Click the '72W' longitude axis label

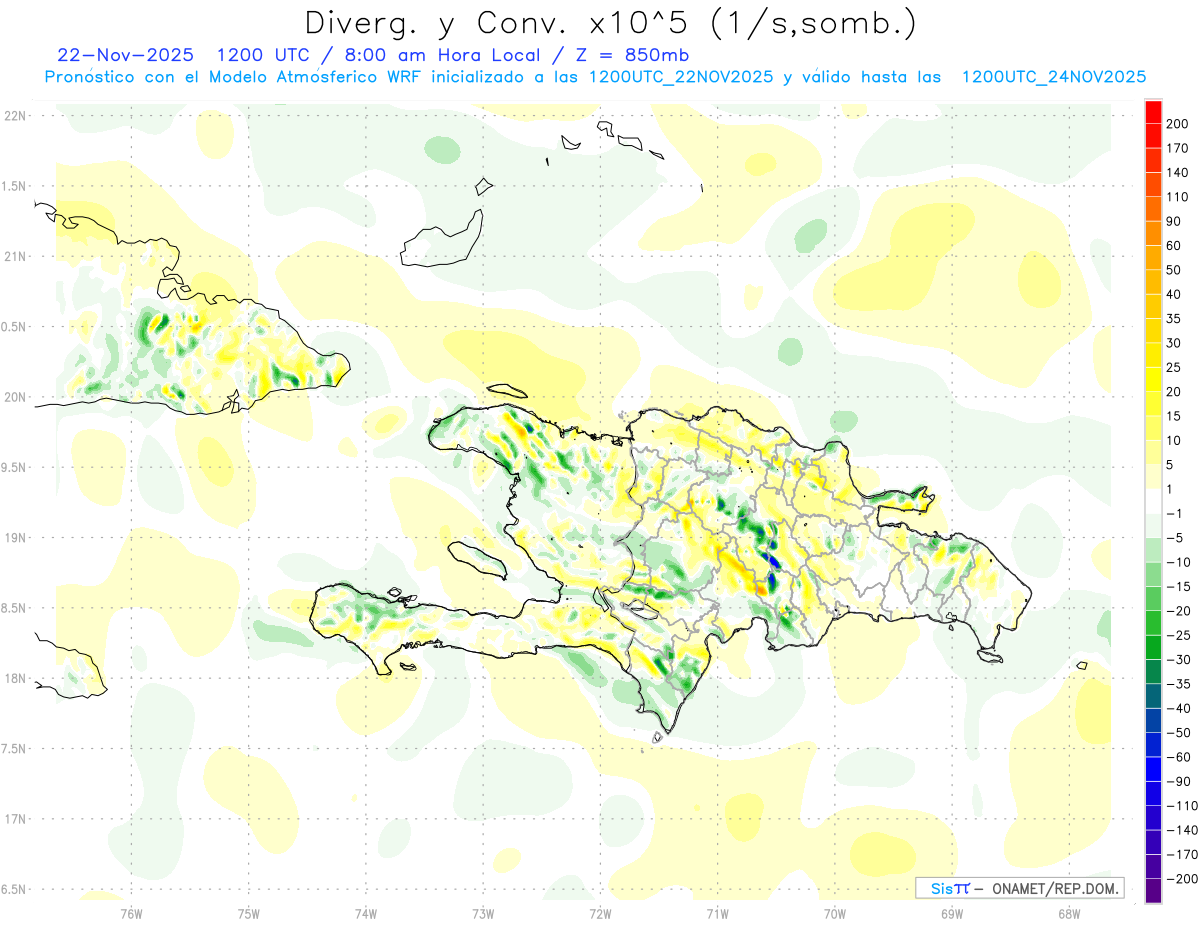click(600, 913)
